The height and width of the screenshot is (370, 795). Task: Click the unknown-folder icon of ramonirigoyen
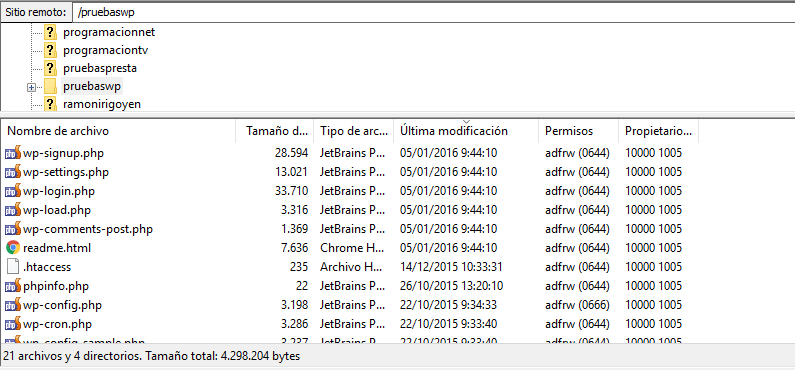coord(50,104)
